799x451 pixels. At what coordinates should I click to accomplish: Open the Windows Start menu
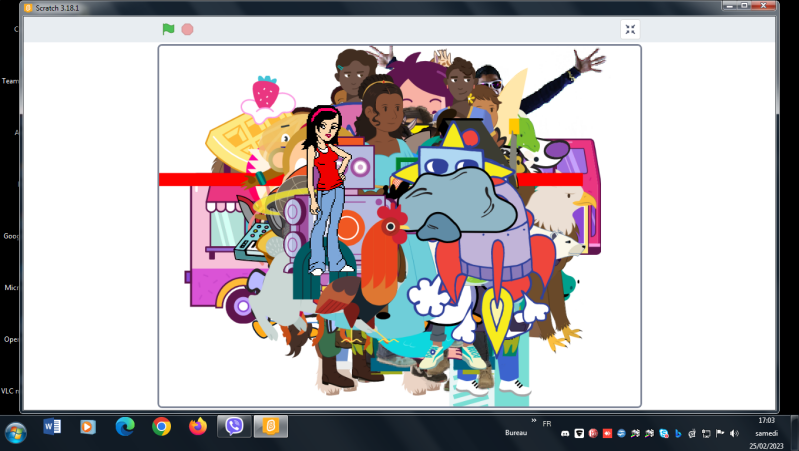click(15, 433)
